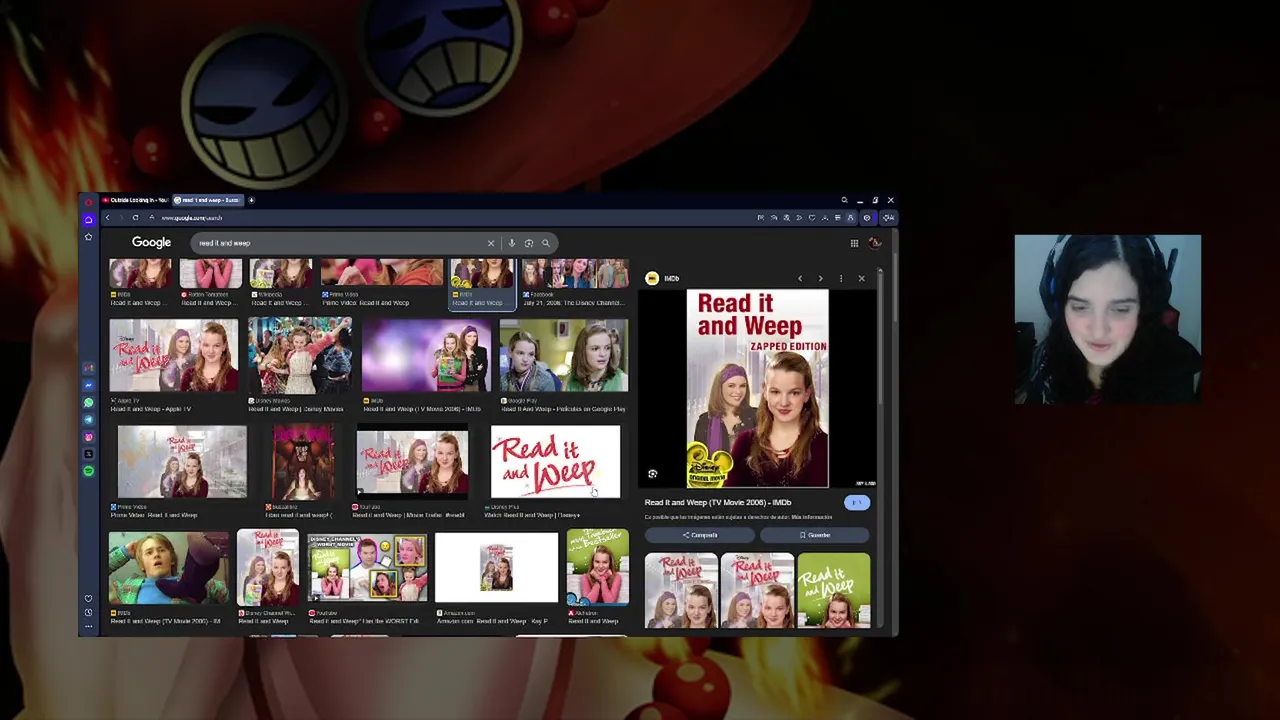The height and width of the screenshot is (720, 1280).
Task: Click the lens search icon on the preview image
Action: 653,474
